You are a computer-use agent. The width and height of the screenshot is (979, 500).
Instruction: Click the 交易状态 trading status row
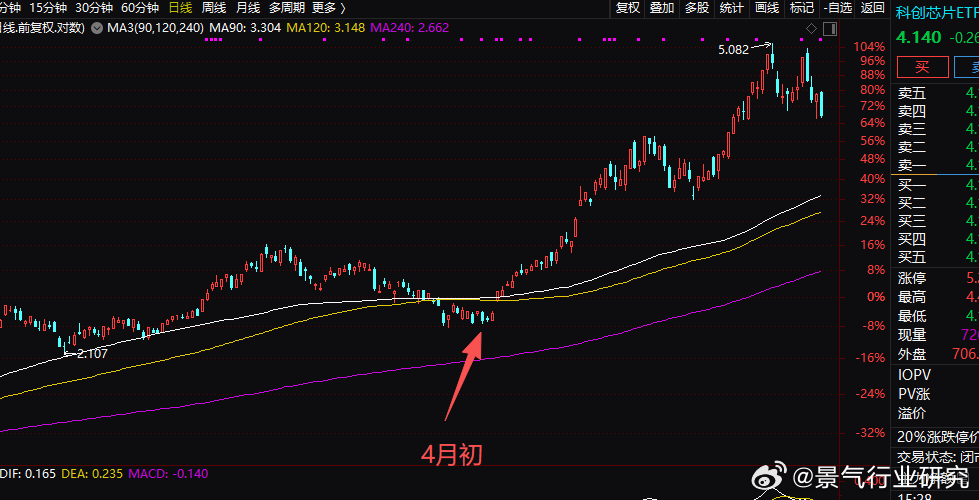[x=938, y=456]
